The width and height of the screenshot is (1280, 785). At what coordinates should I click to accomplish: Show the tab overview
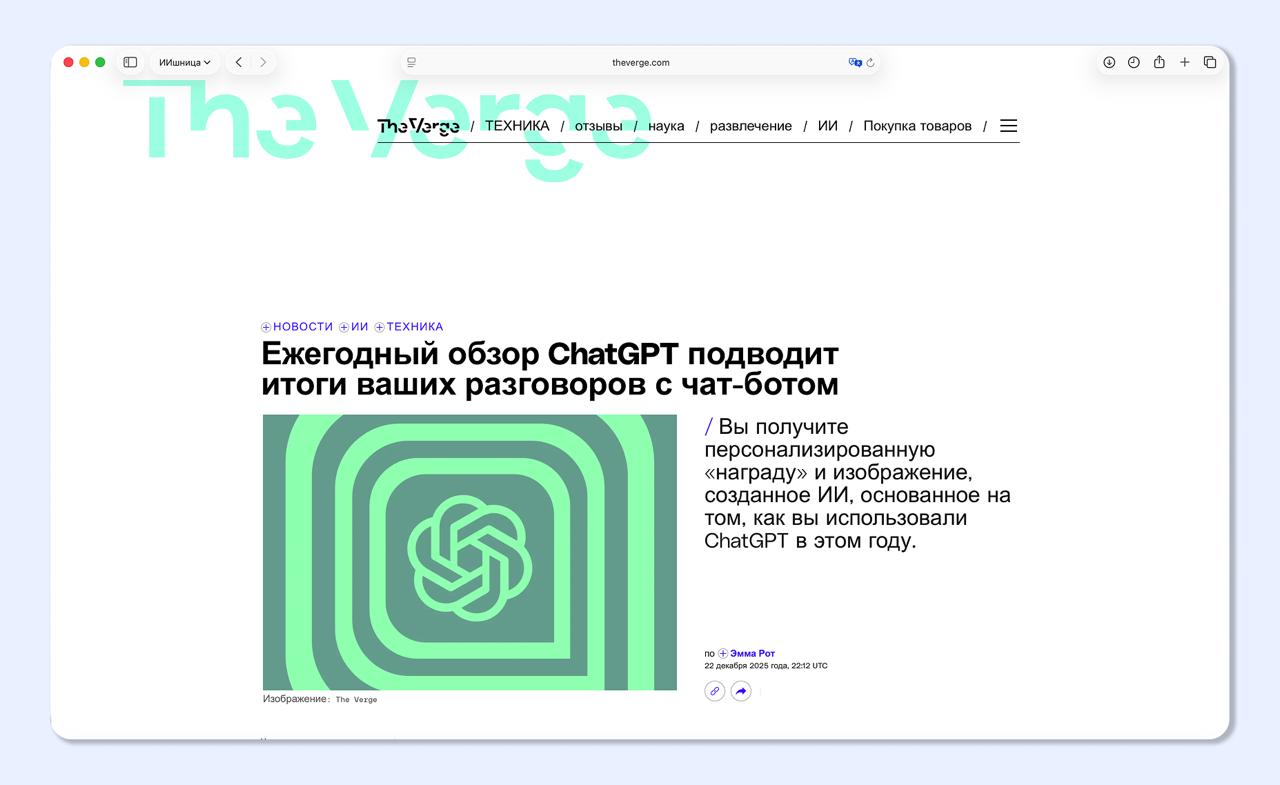point(1210,62)
